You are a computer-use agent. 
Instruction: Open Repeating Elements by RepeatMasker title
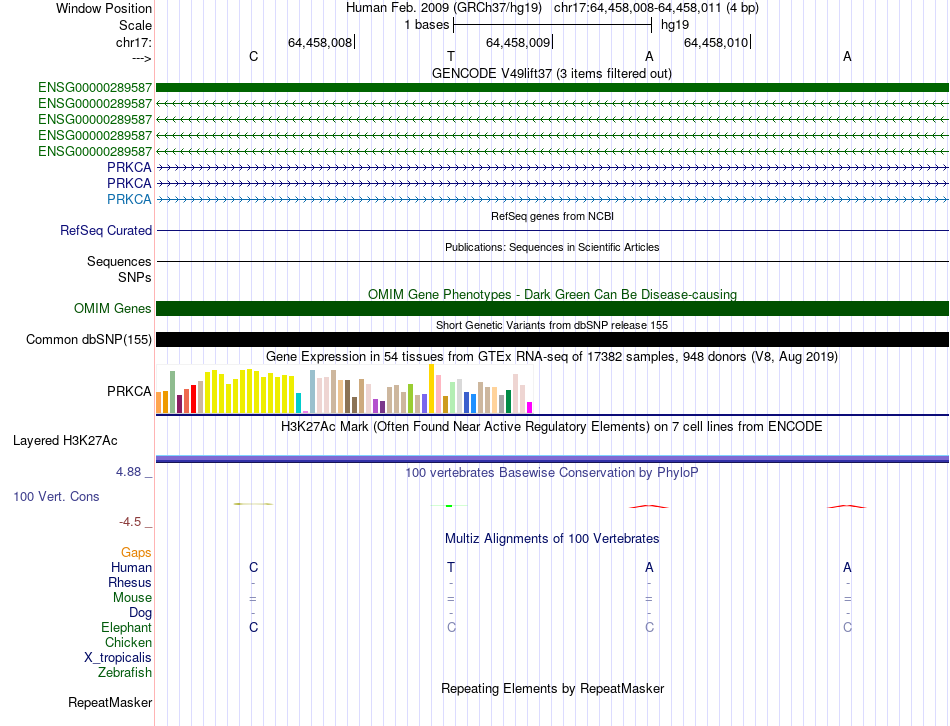[x=552, y=689]
